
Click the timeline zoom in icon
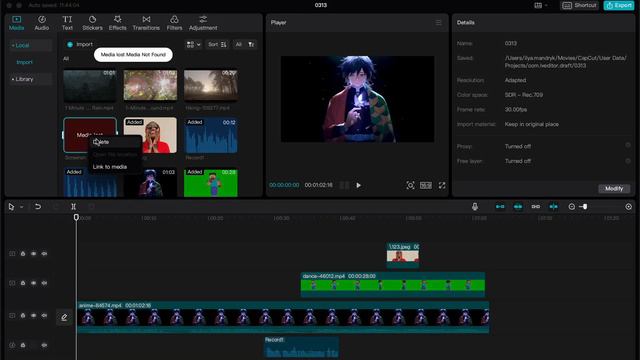click(629, 207)
